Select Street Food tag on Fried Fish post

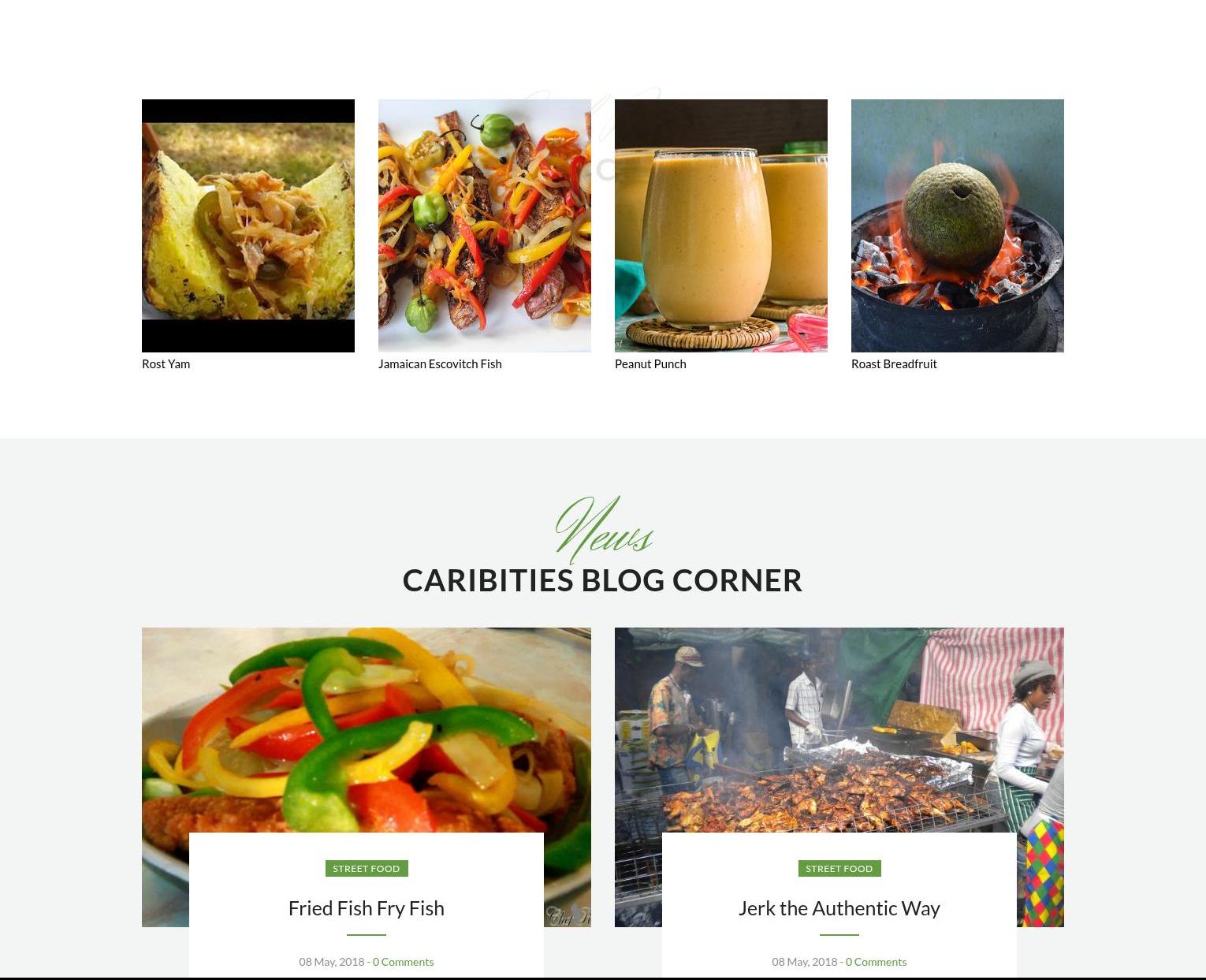click(x=367, y=868)
